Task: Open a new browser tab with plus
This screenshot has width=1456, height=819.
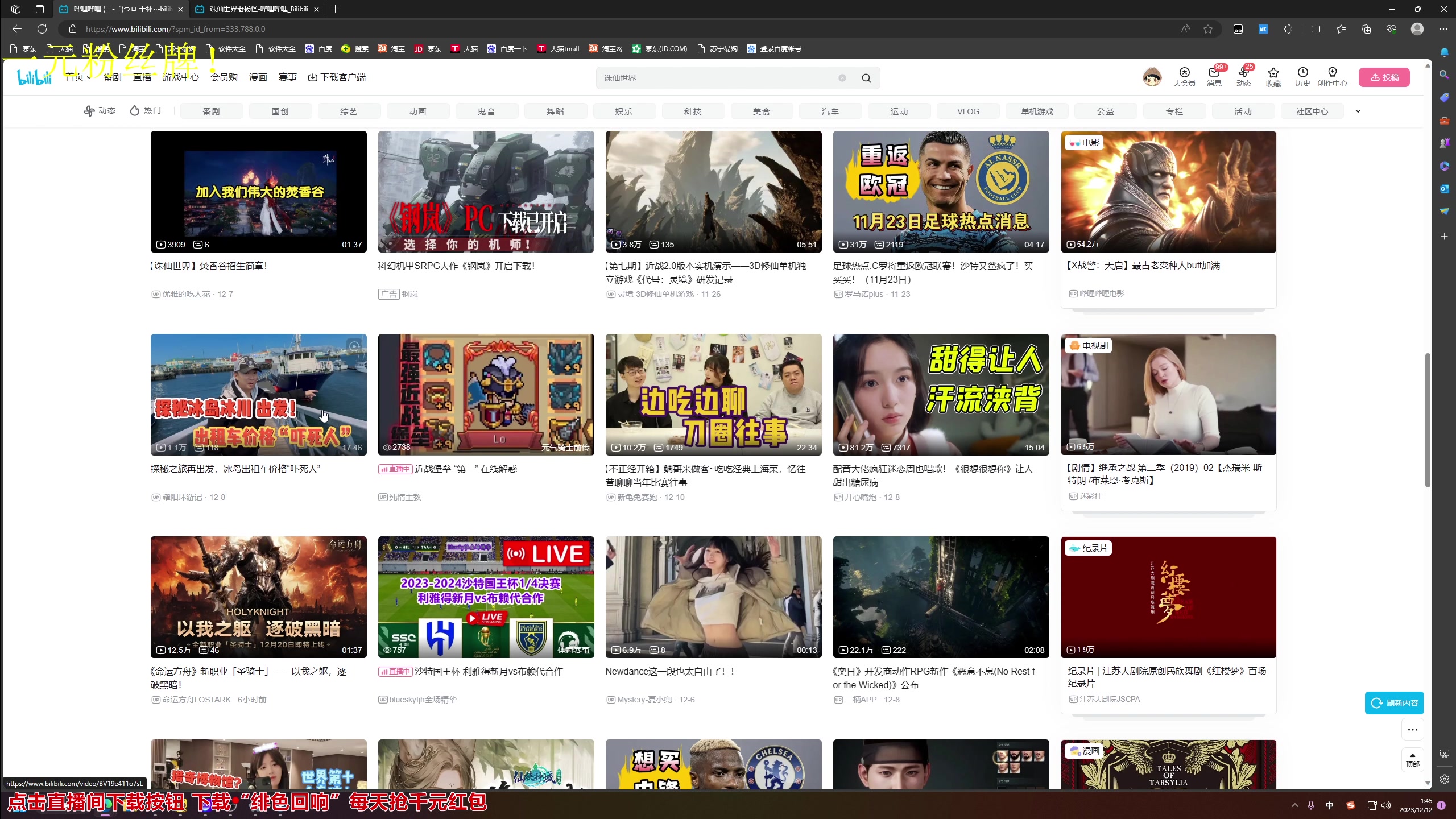Action: 336,9
